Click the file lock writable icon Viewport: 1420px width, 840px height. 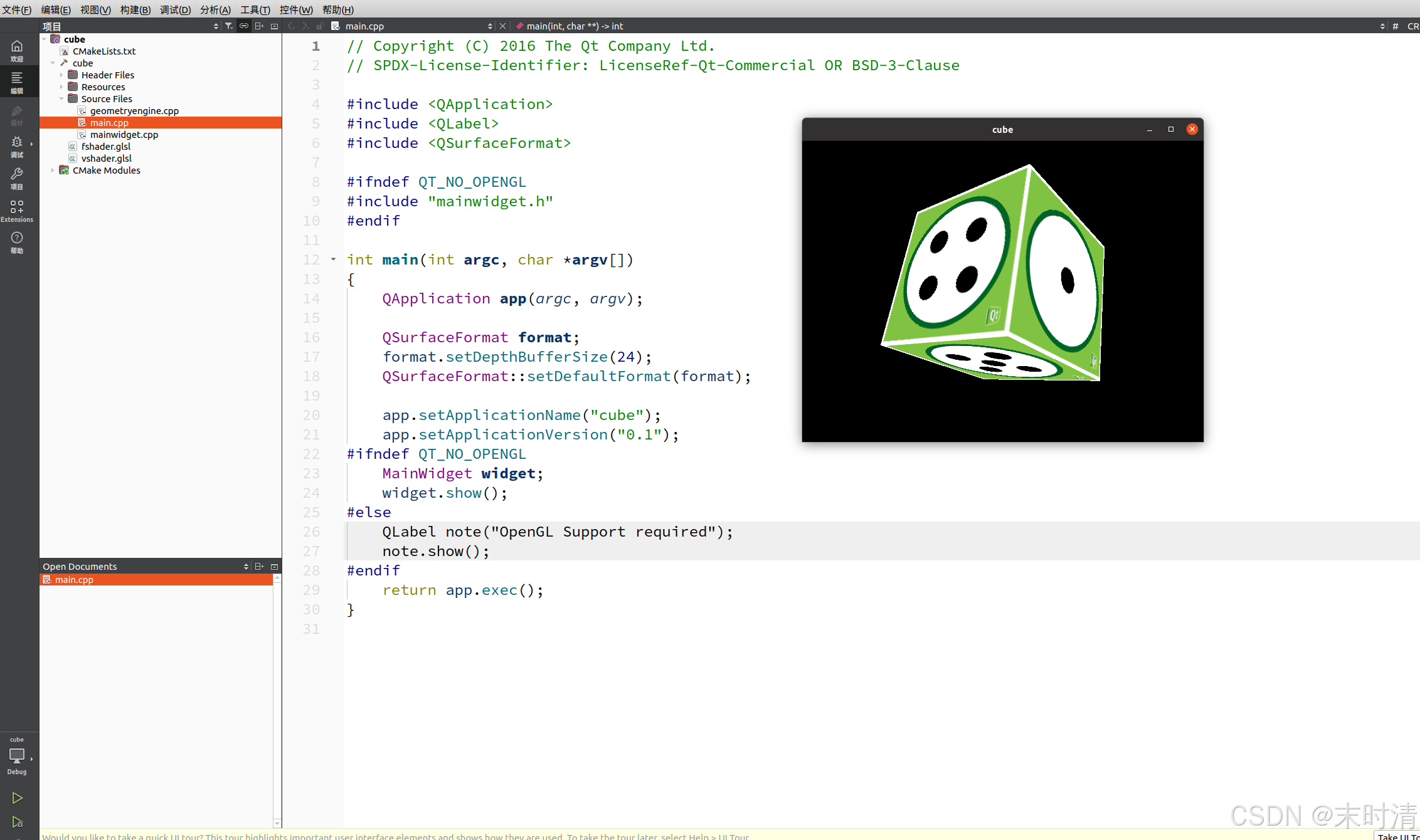[x=320, y=26]
